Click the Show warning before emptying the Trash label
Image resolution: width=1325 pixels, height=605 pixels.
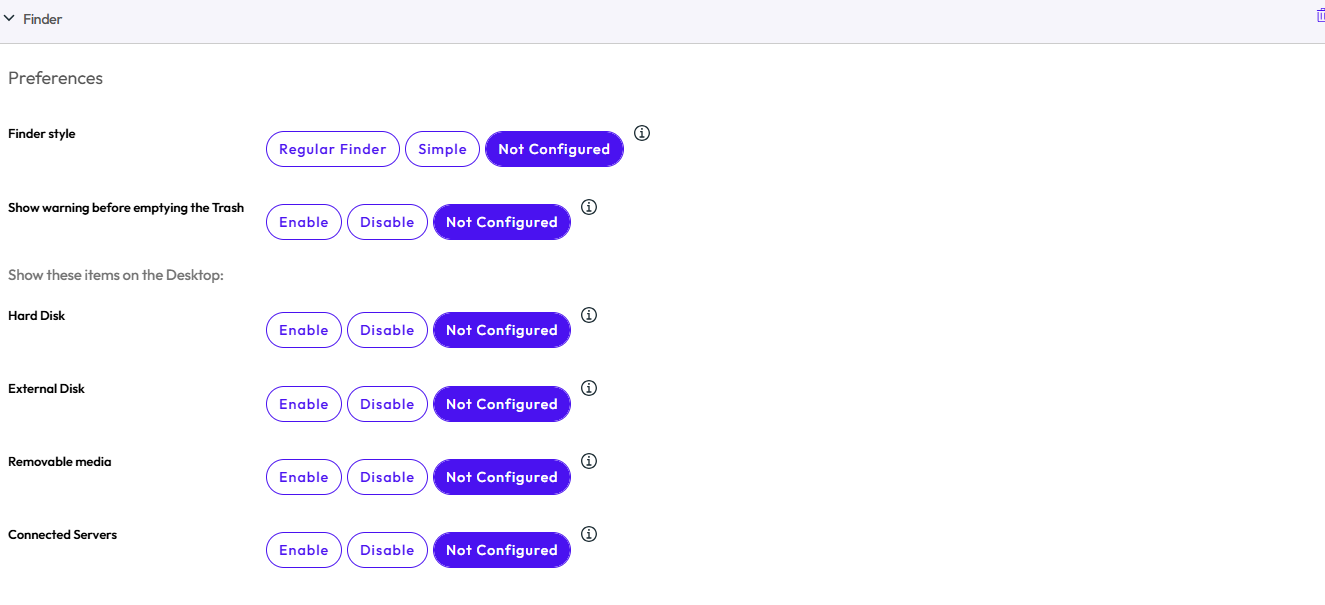[x=126, y=208]
